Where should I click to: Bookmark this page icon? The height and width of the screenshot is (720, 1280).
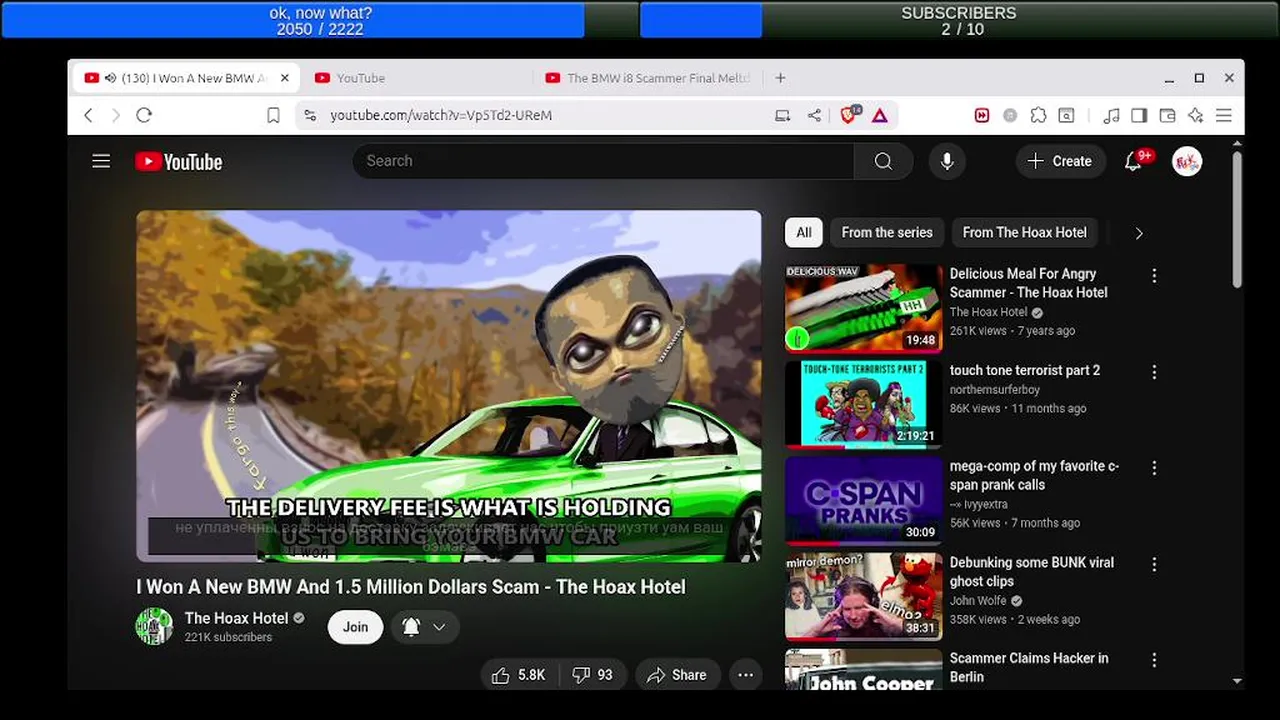(273, 115)
